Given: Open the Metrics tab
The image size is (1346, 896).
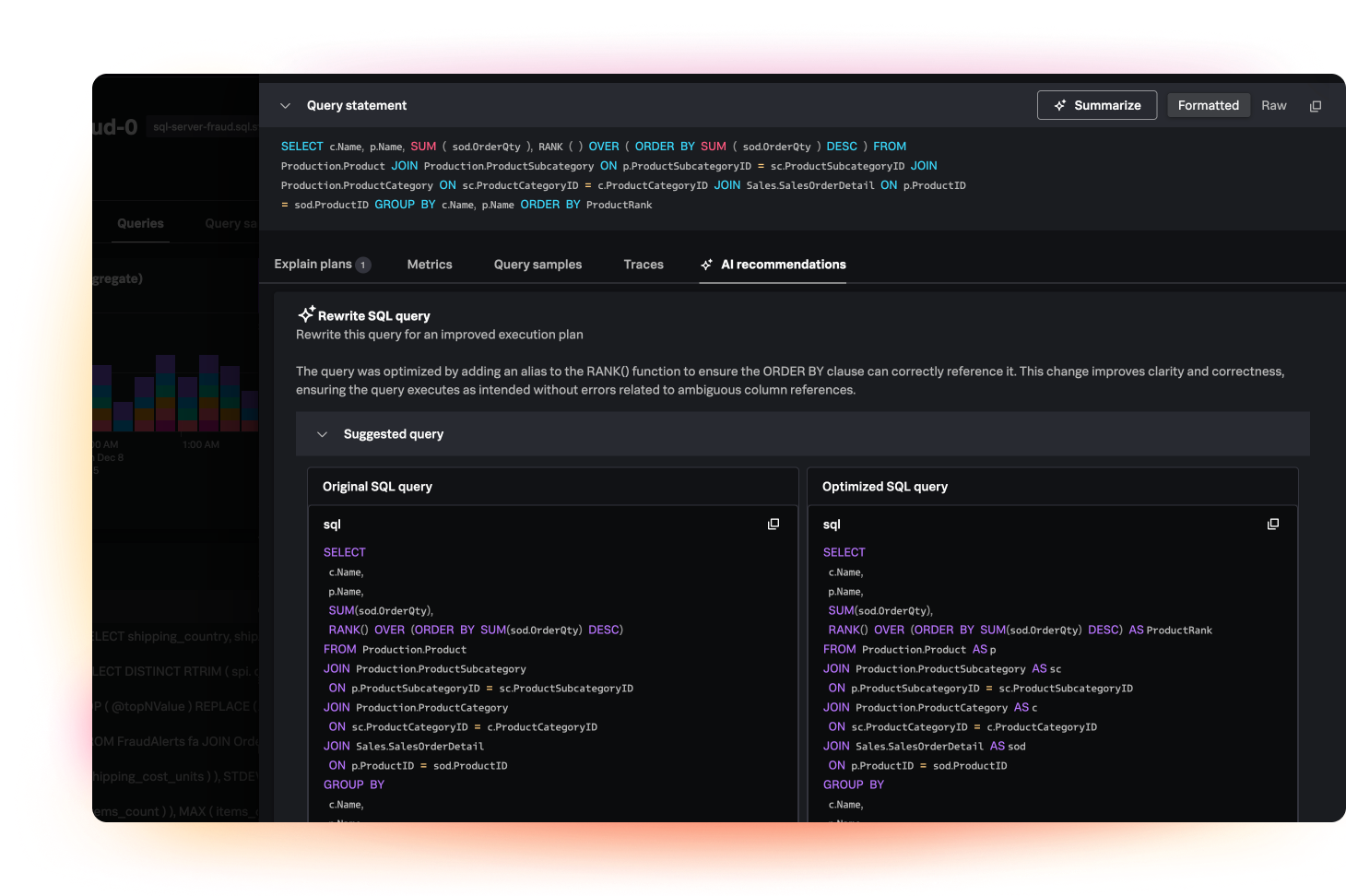Looking at the screenshot, I should pos(430,265).
